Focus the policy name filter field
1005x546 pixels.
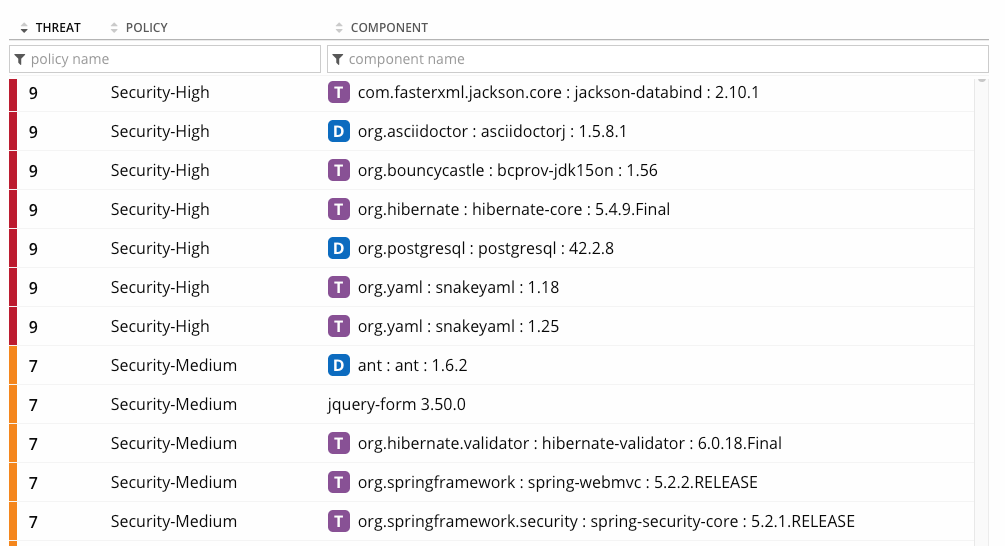point(165,59)
